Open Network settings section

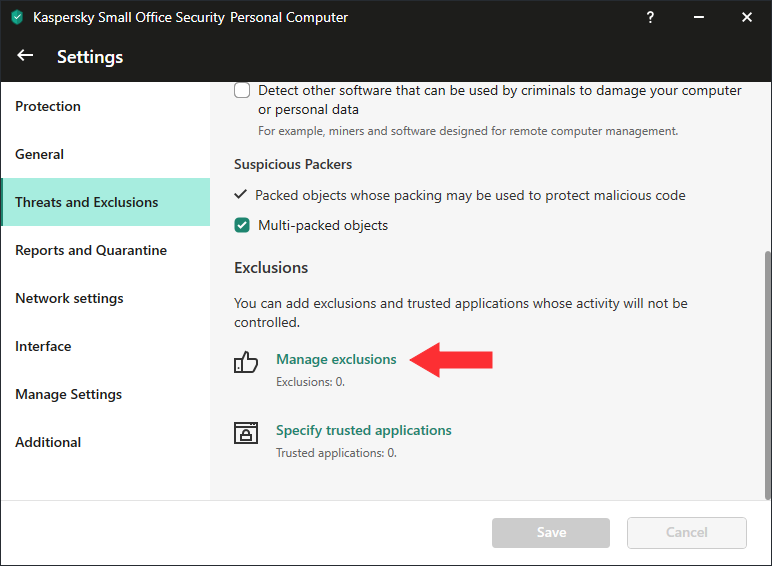[105, 298]
